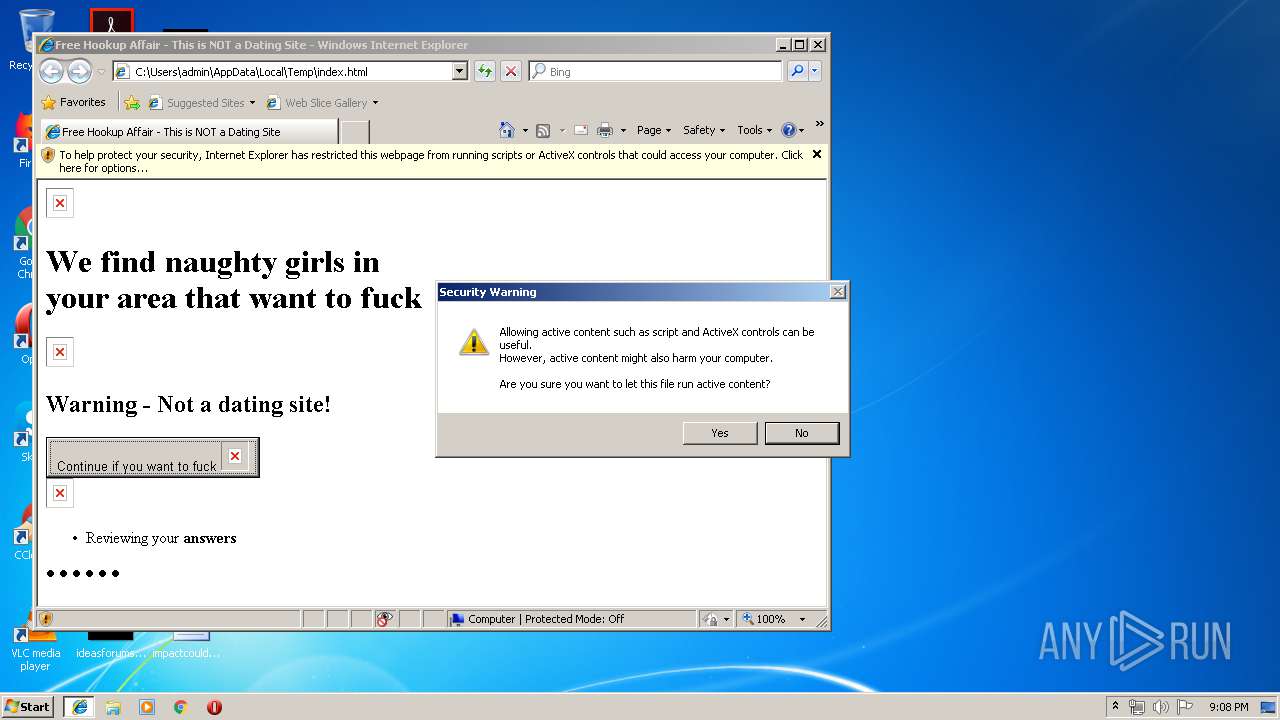
Task: Open the Page menu
Action: pos(654,130)
